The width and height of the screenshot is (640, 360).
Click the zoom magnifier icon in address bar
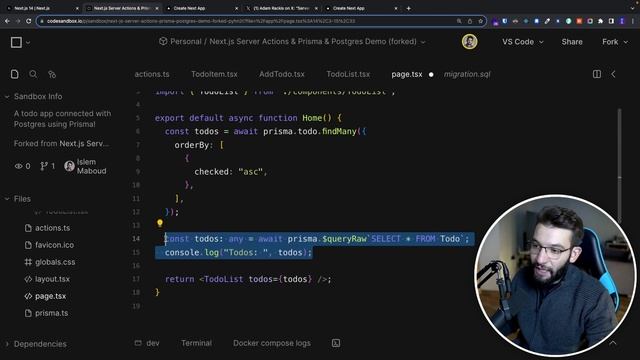tap(459, 21)
